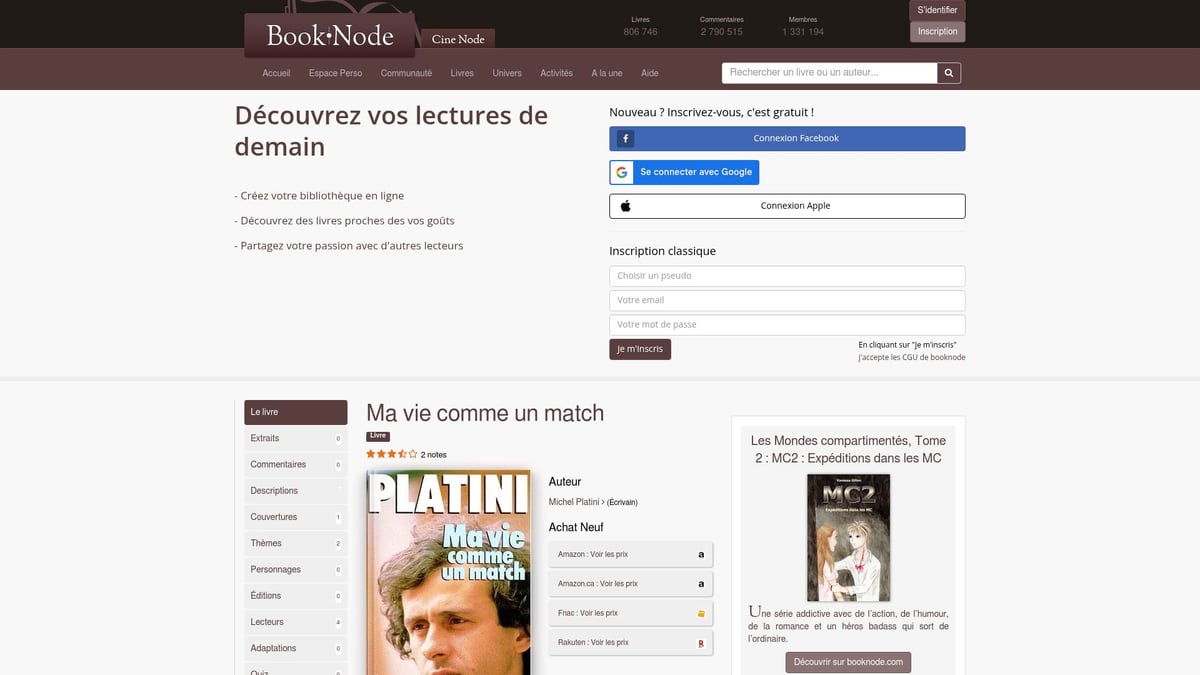Open Les Mondes compartimentés title link

[848, 449]
